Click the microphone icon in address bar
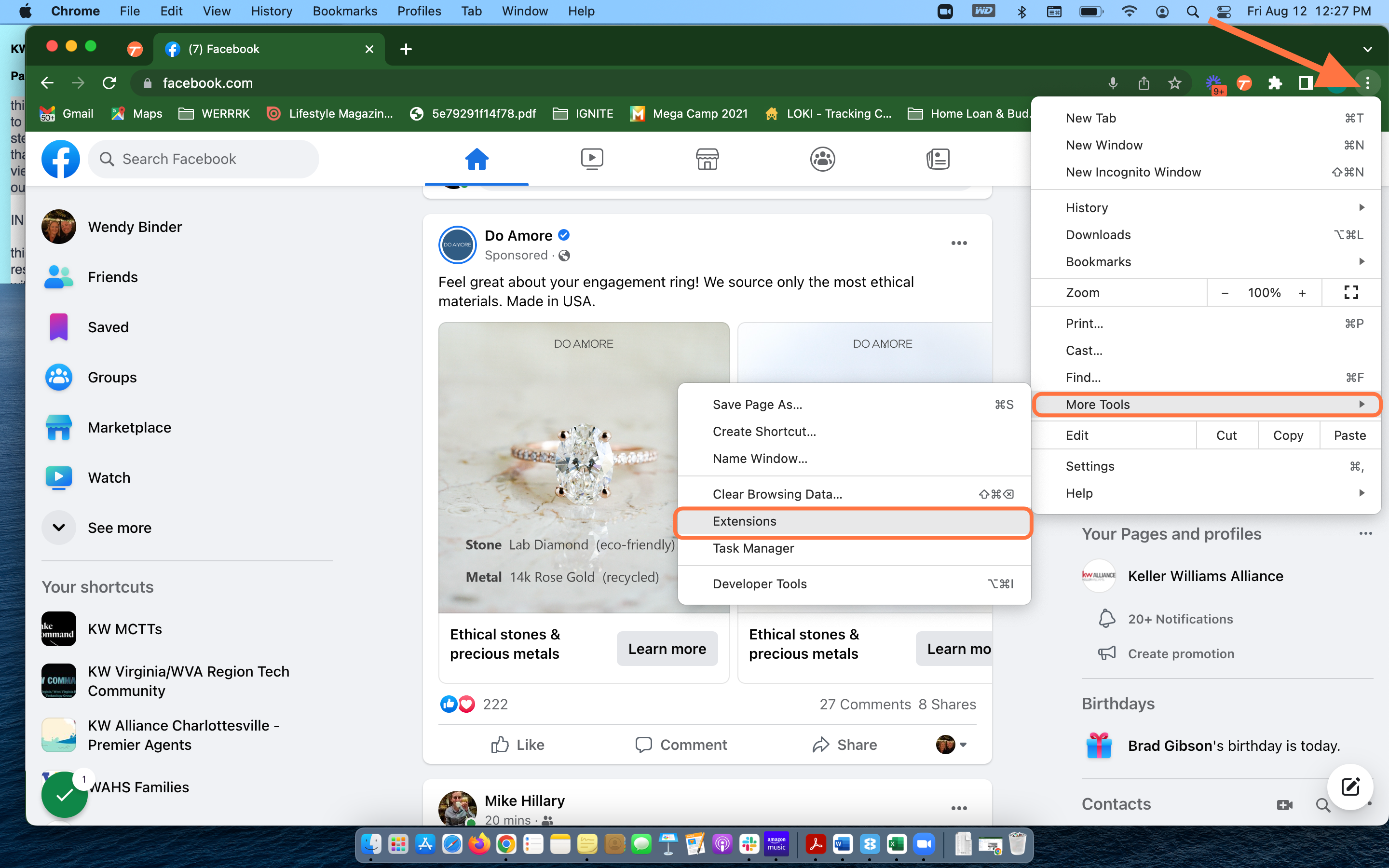 1113,83
